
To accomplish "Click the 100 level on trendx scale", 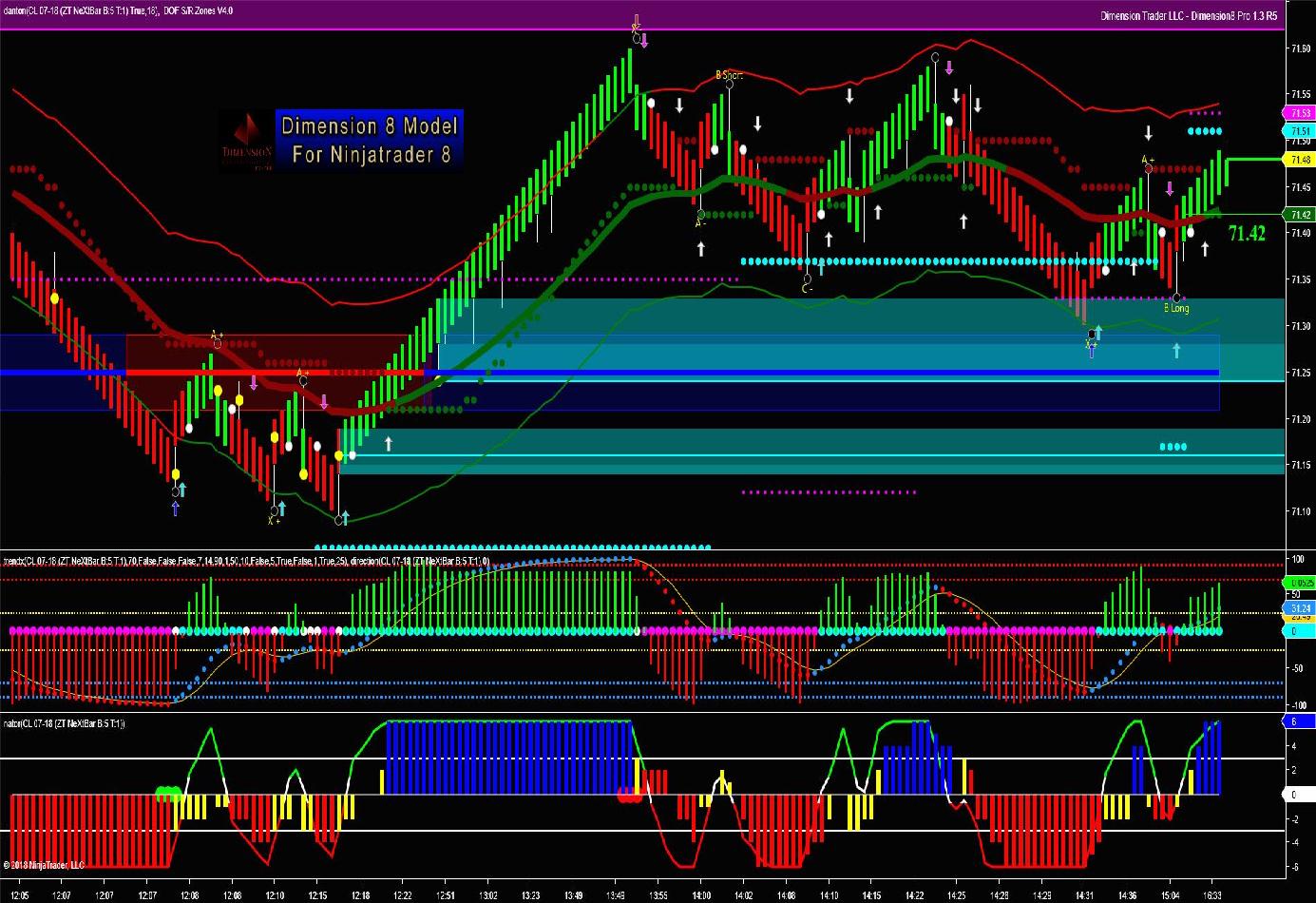I will pos(1296,557).
